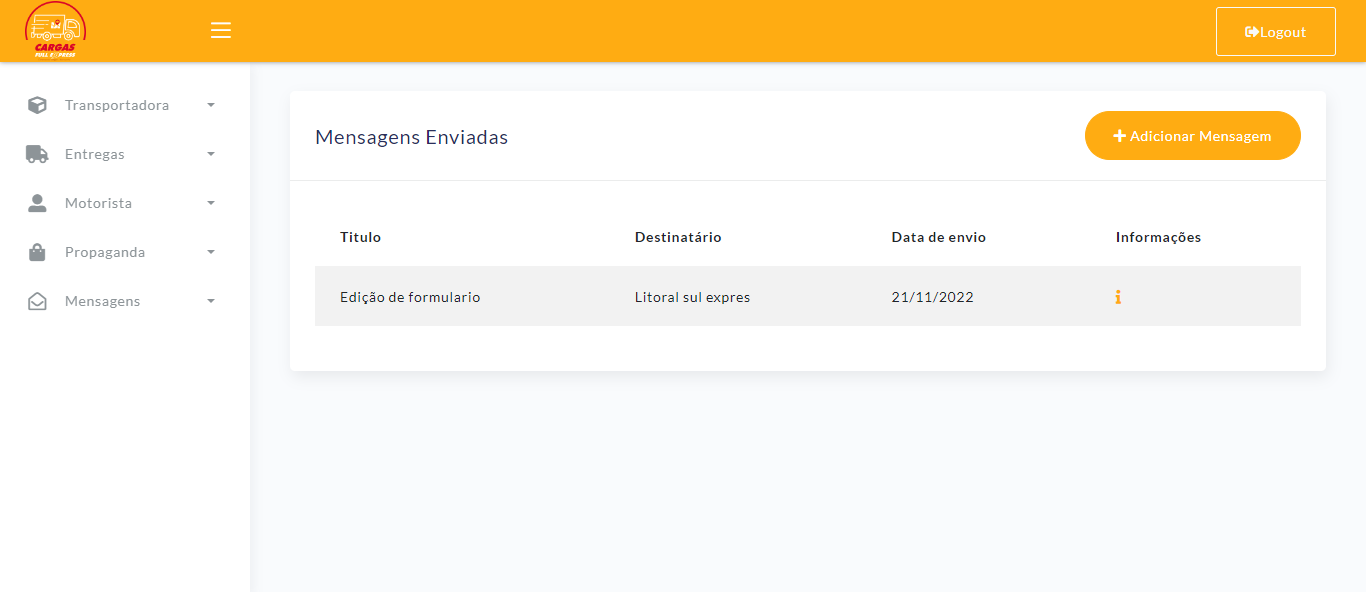Open the Mensagens menu
Image resolution: width=1366 pixels, height=592 pixels.
tap(102, 301)
